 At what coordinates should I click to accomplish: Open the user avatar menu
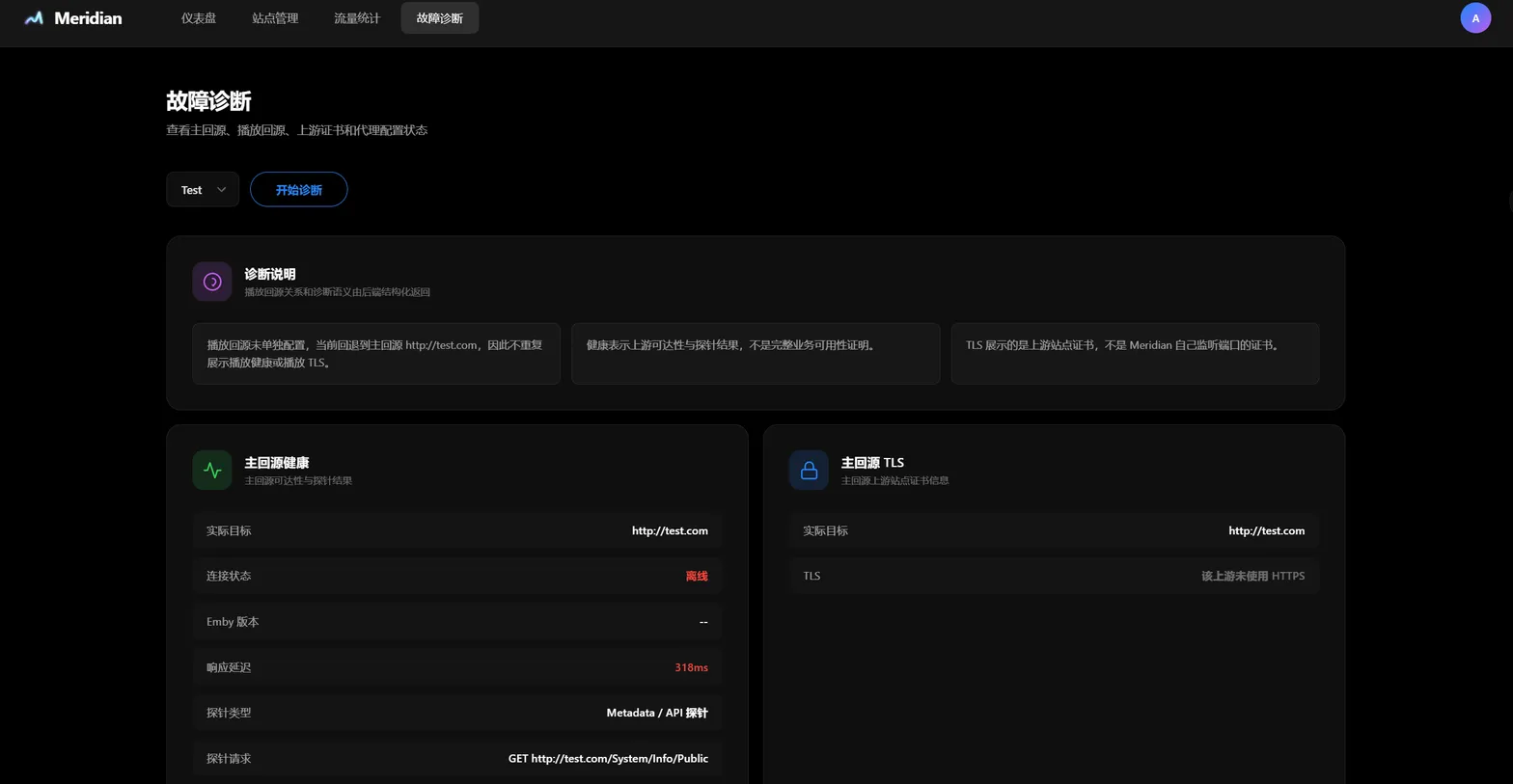[1475, 18]
